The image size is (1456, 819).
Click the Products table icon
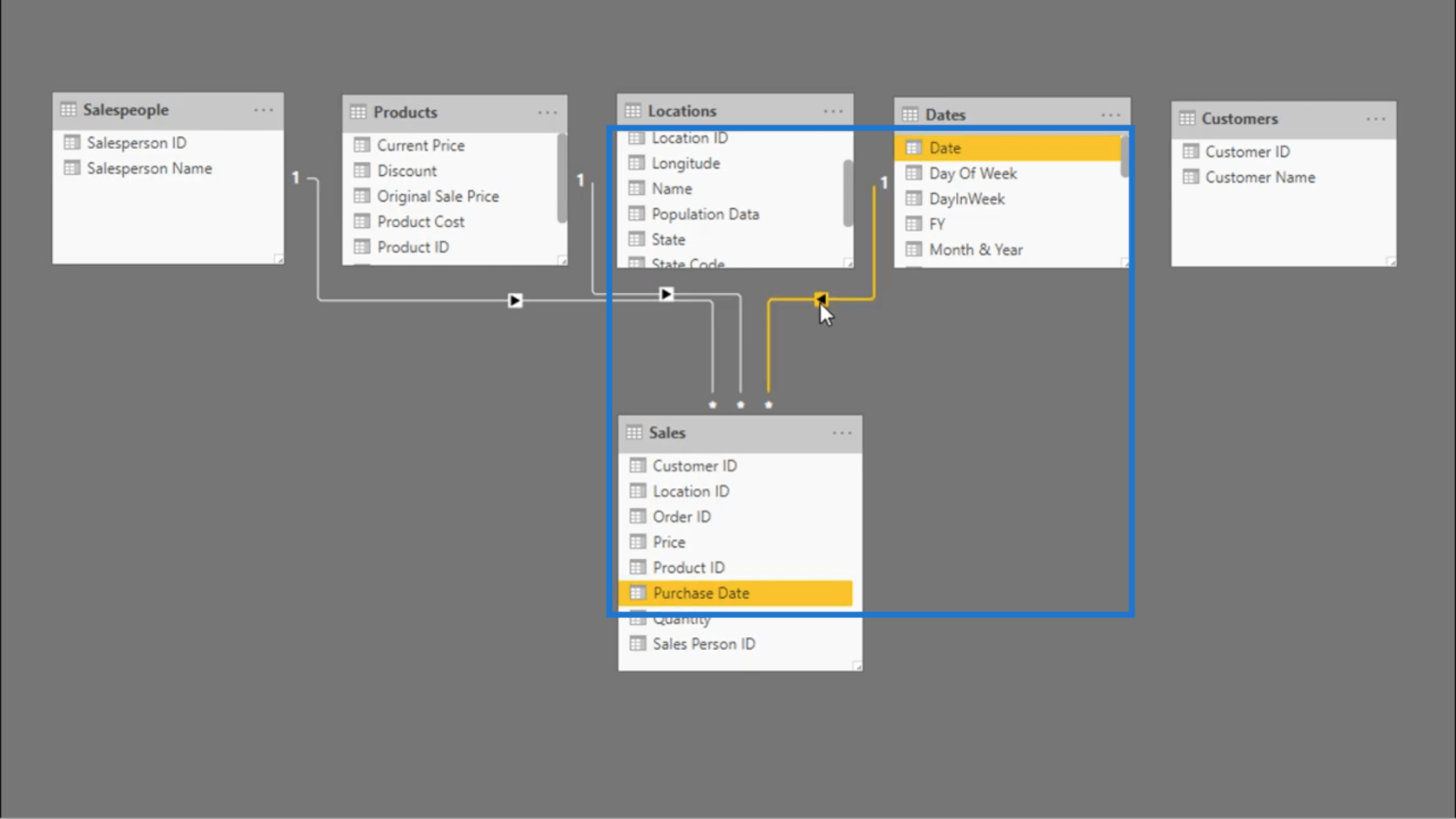(358, 113)
